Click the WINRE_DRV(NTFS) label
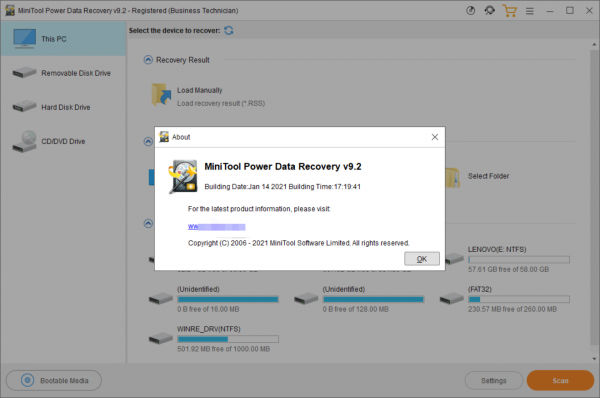 point(209,329)
